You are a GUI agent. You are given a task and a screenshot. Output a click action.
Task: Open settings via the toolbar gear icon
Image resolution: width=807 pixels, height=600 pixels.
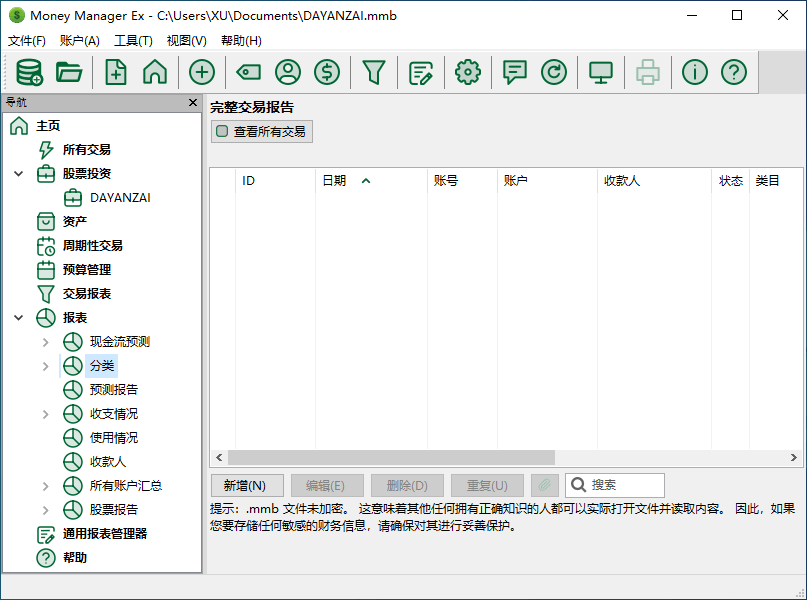click(468, 72)
